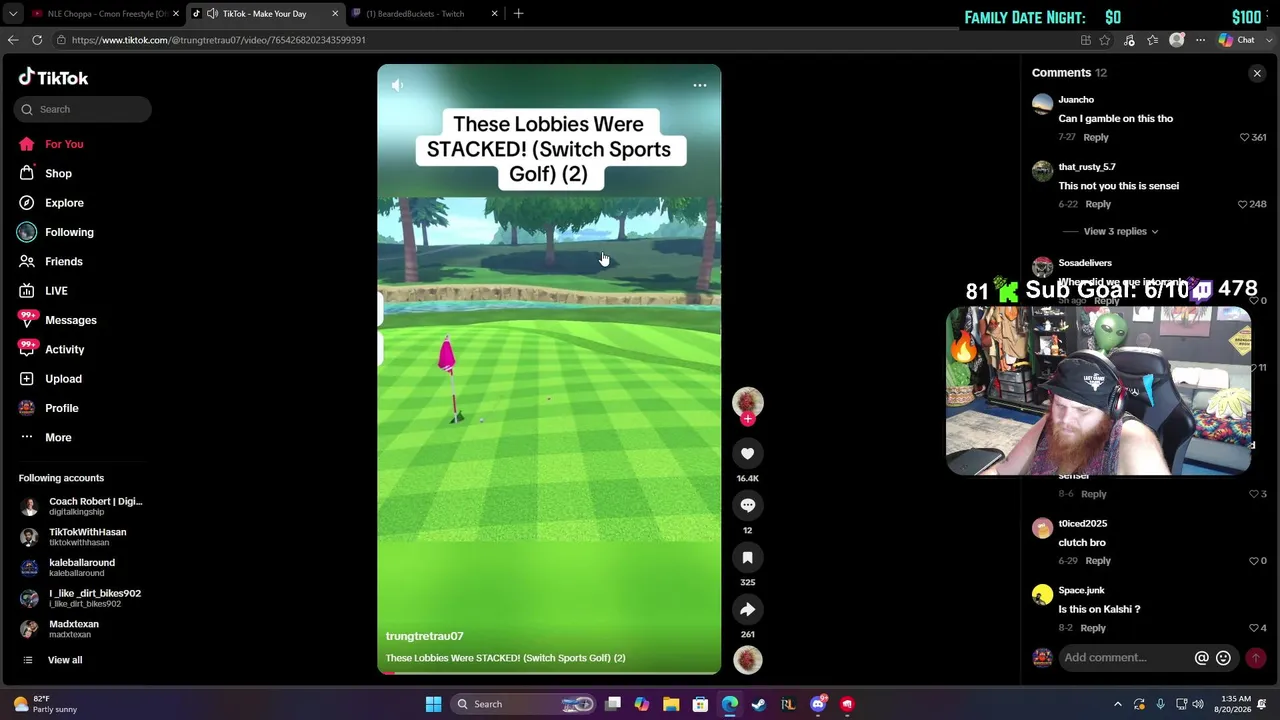The width and height of the screenshot is (1280, 720).
Task: Open the spinning sound disc thumbnail
Action: 747,661
